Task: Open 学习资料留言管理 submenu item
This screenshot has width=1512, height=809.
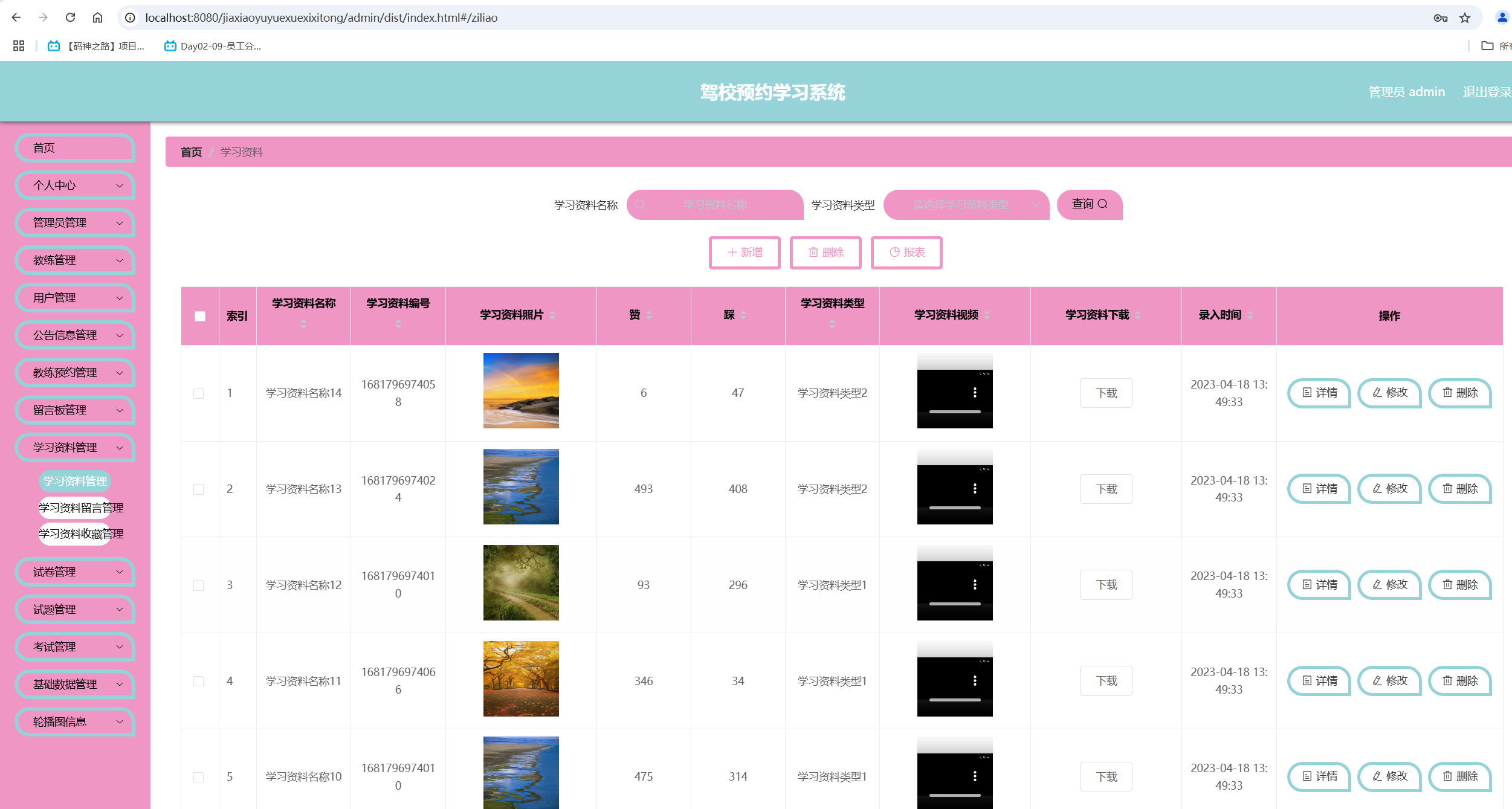Action: coord(81,508)
